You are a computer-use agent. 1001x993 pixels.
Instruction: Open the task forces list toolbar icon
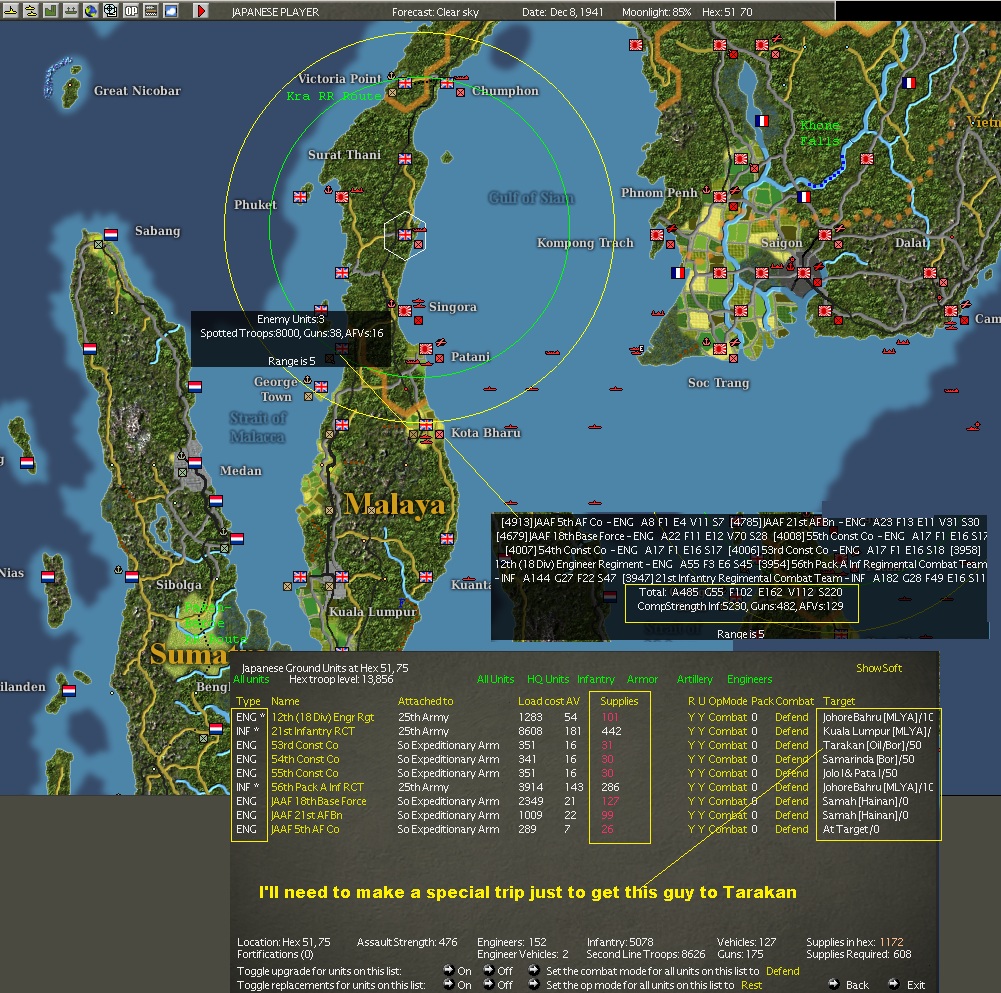[30, 10]
